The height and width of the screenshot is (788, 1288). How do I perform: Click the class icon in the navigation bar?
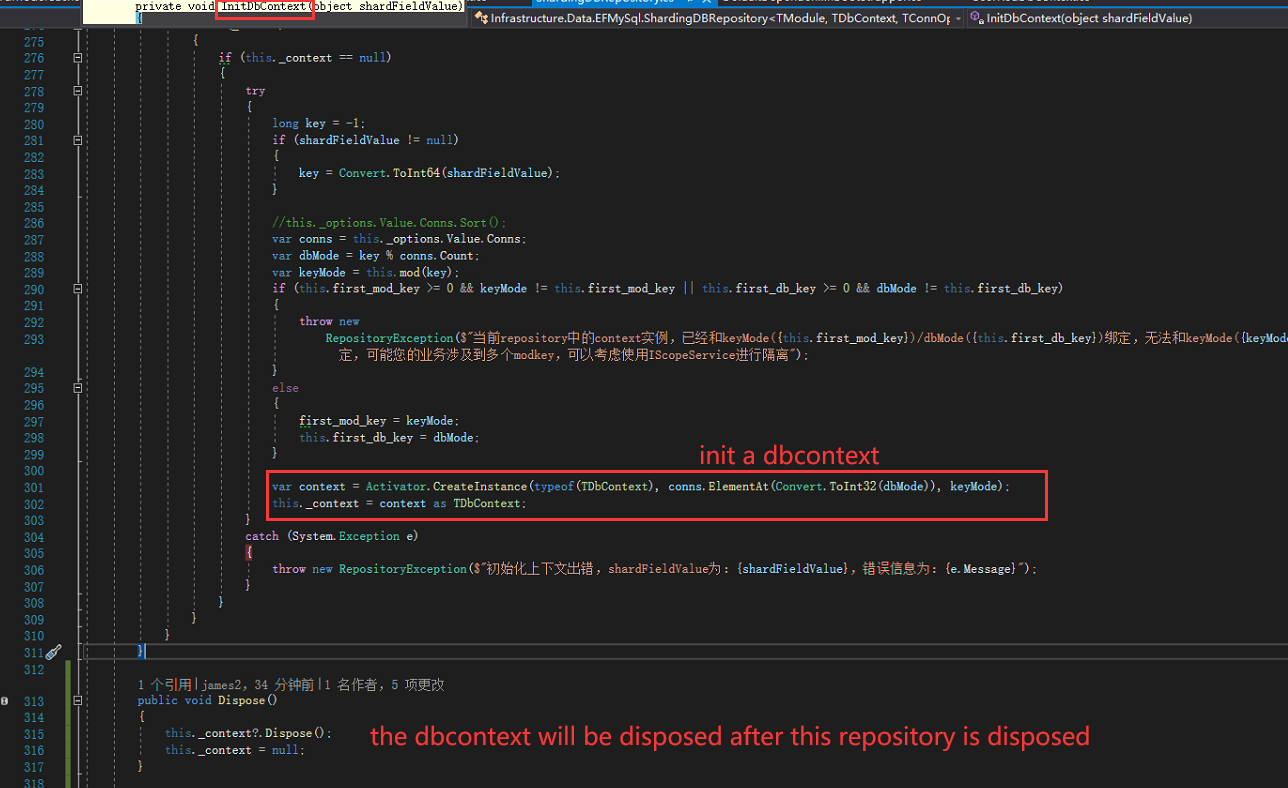[x=481, y=17]
